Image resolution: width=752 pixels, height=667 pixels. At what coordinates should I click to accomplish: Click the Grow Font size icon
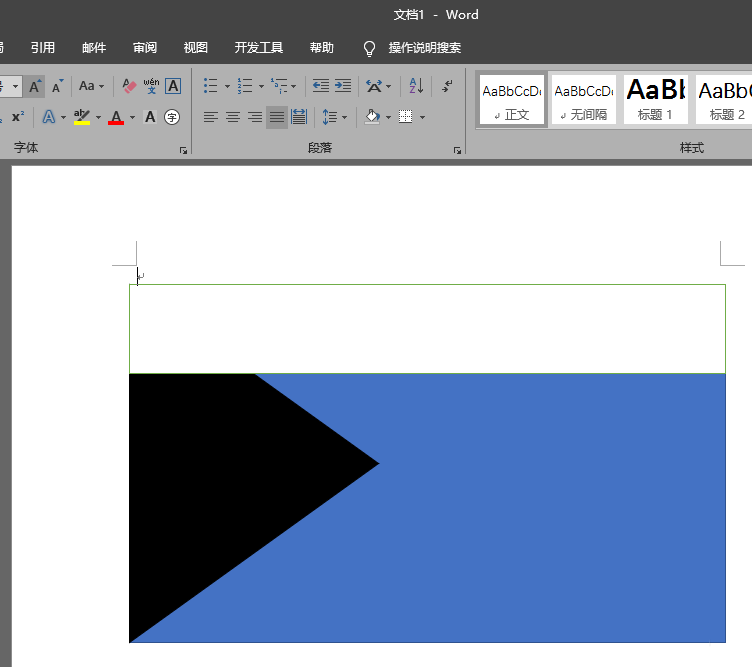(35, 86)
